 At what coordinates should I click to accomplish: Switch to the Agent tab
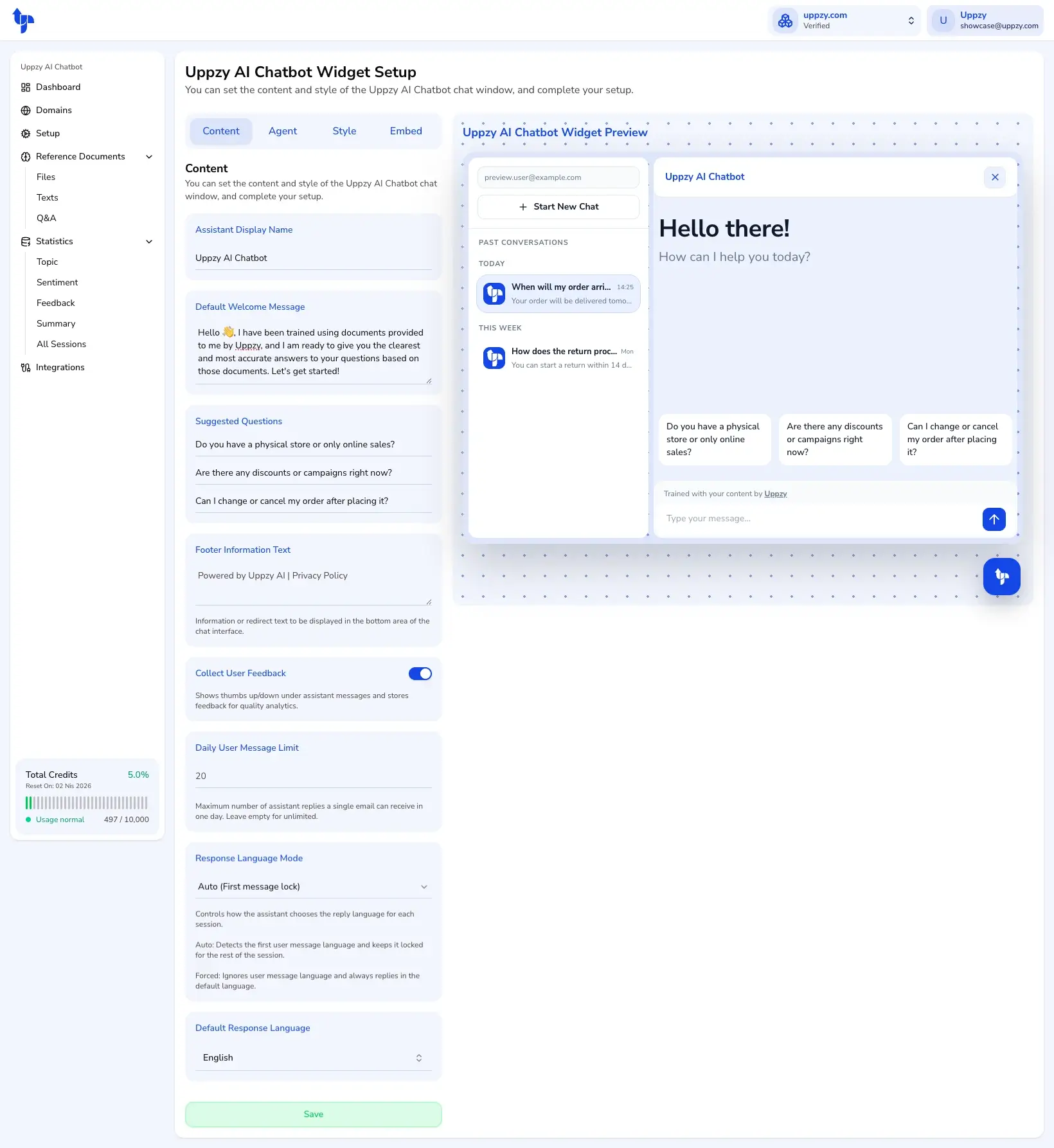[x=283, y=131]
